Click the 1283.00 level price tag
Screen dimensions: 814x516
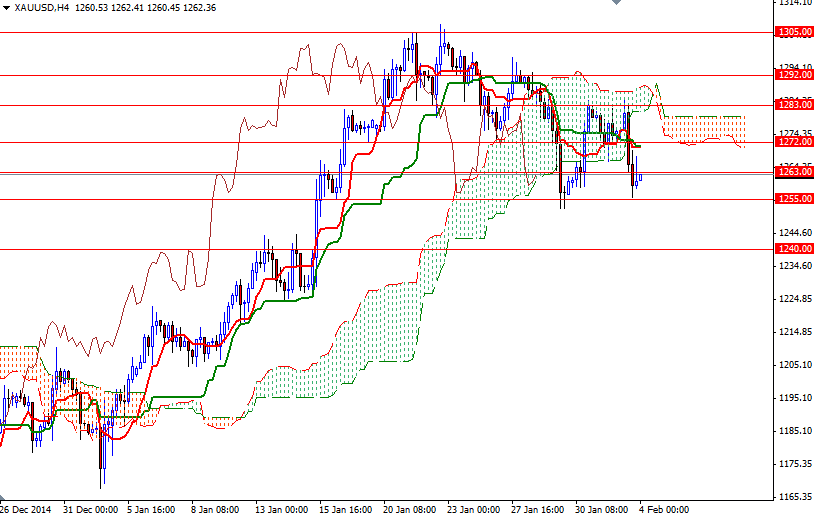(x=794, y=104)
